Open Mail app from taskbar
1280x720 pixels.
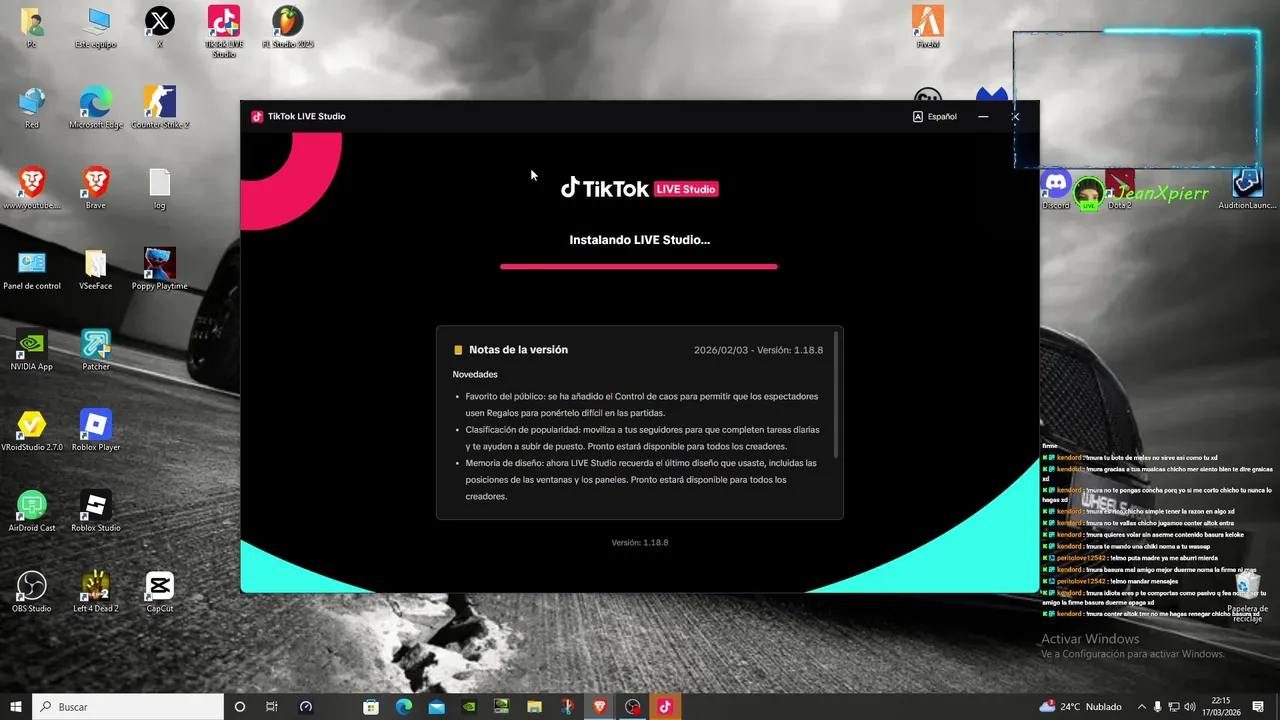tap(436, 706)
